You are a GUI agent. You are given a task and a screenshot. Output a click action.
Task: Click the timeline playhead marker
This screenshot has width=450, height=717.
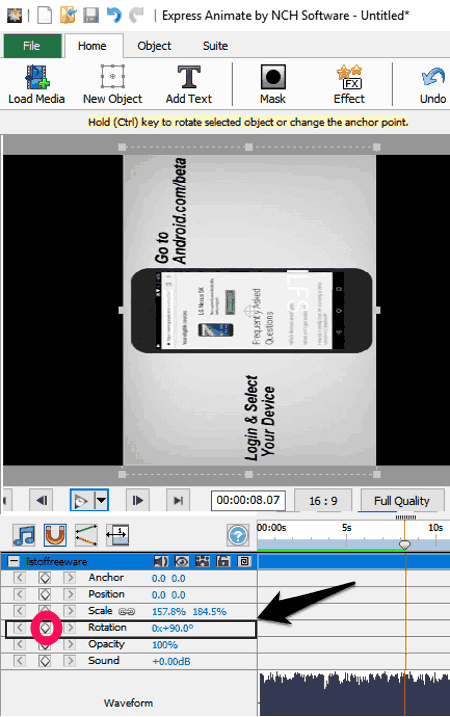point(405,545)
